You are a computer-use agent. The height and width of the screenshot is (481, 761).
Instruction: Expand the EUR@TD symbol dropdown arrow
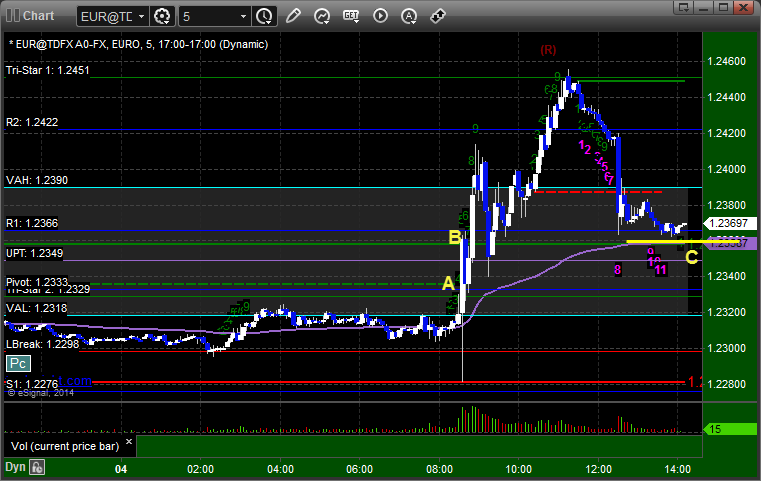click(141, 17)
